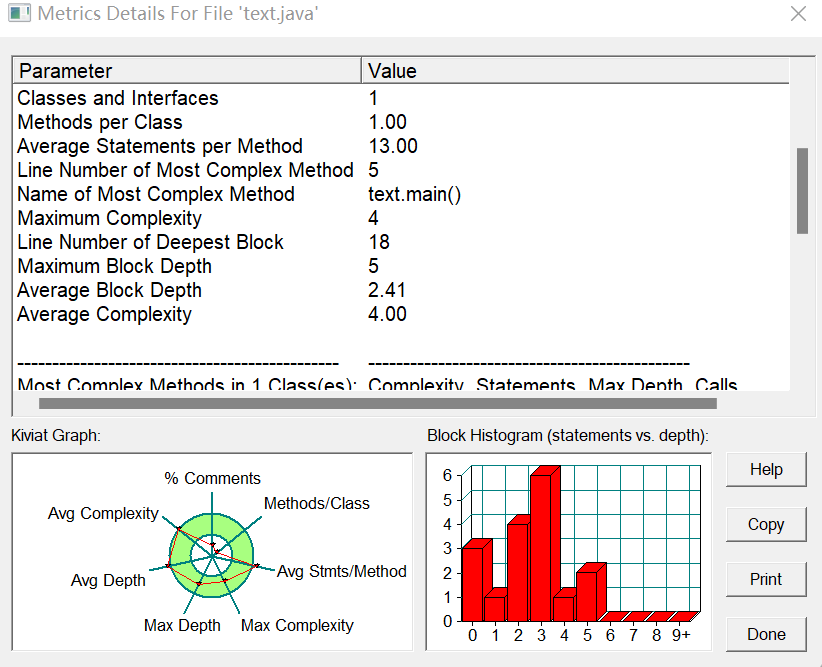Print the metrics details

766,579
